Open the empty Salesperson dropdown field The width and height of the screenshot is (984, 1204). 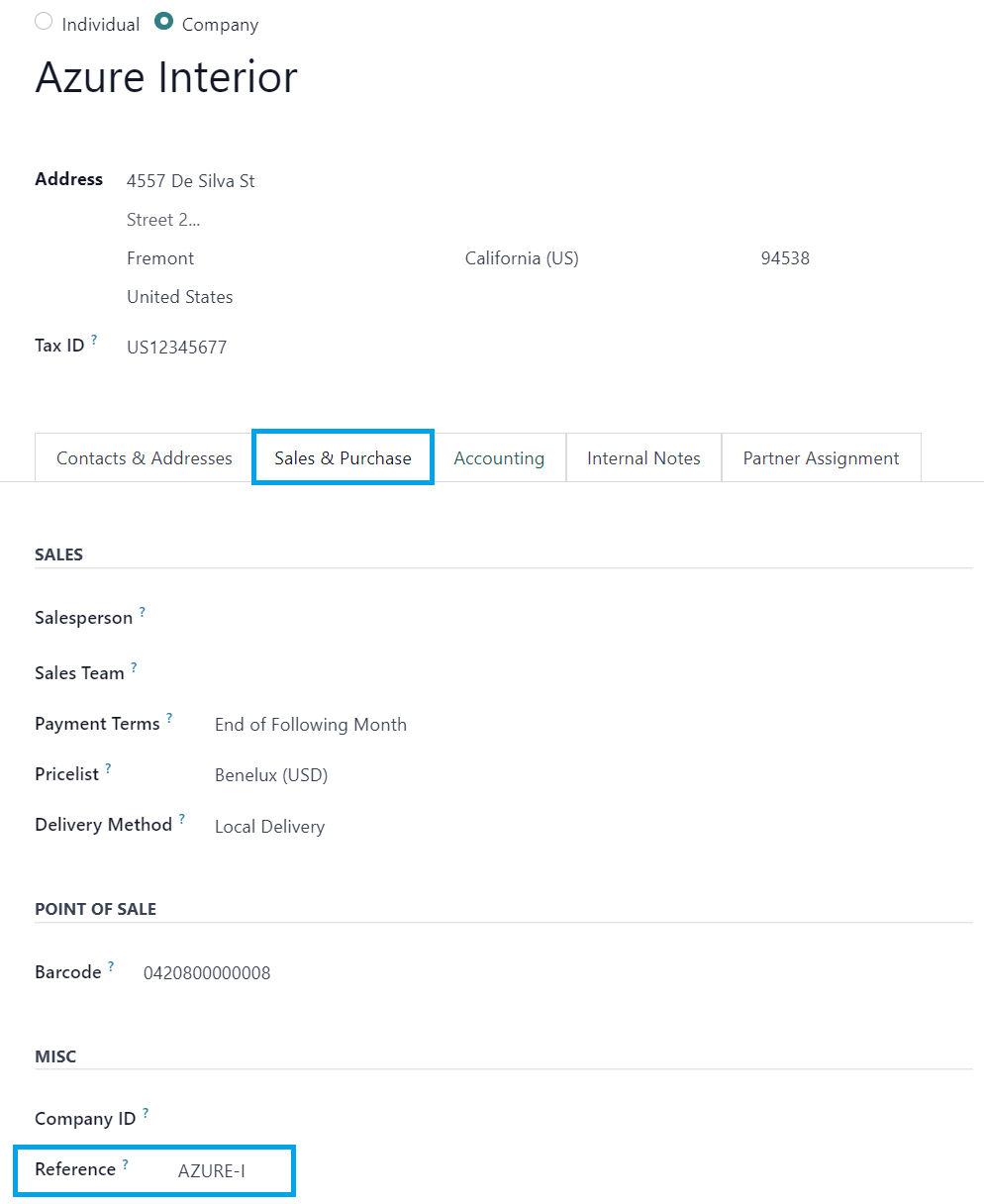click(592, 618)
